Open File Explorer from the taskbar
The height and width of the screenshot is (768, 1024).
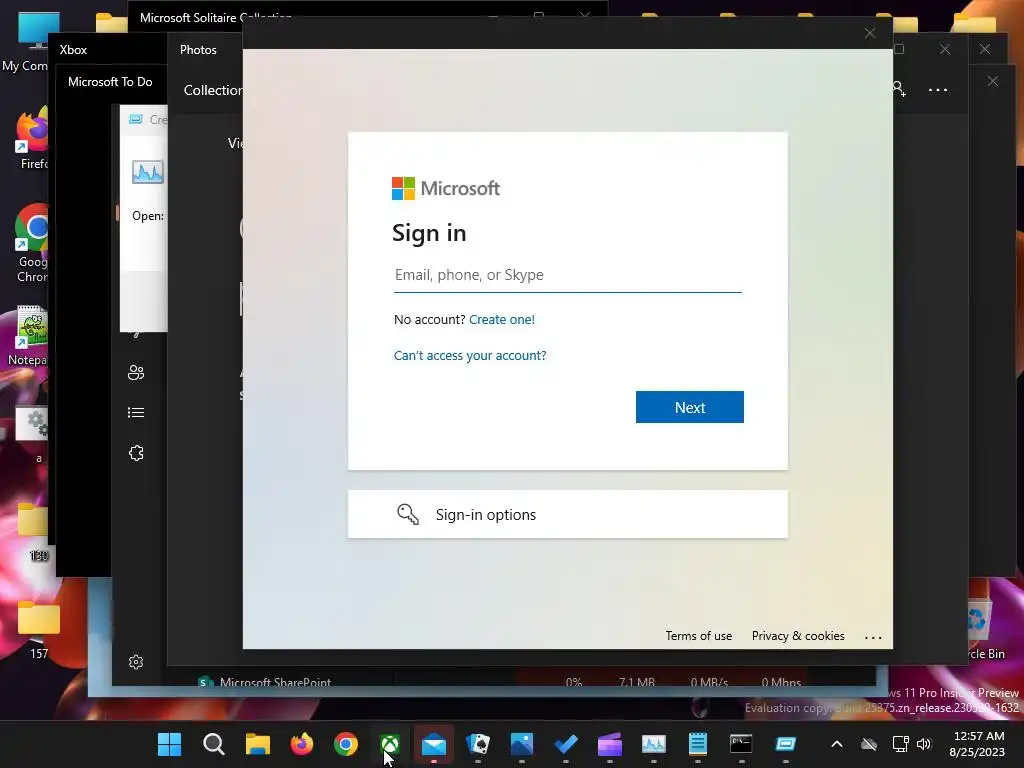tap(258, 744)
